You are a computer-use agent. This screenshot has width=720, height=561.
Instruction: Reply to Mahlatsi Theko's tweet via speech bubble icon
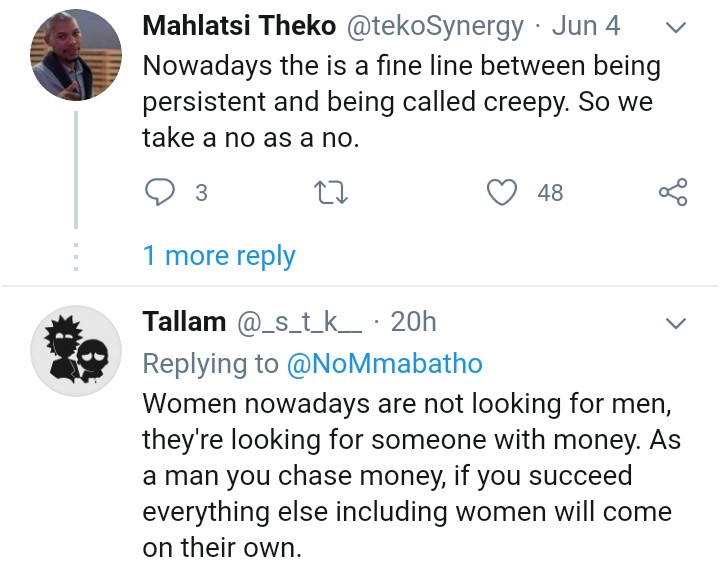tap(160, 192)
